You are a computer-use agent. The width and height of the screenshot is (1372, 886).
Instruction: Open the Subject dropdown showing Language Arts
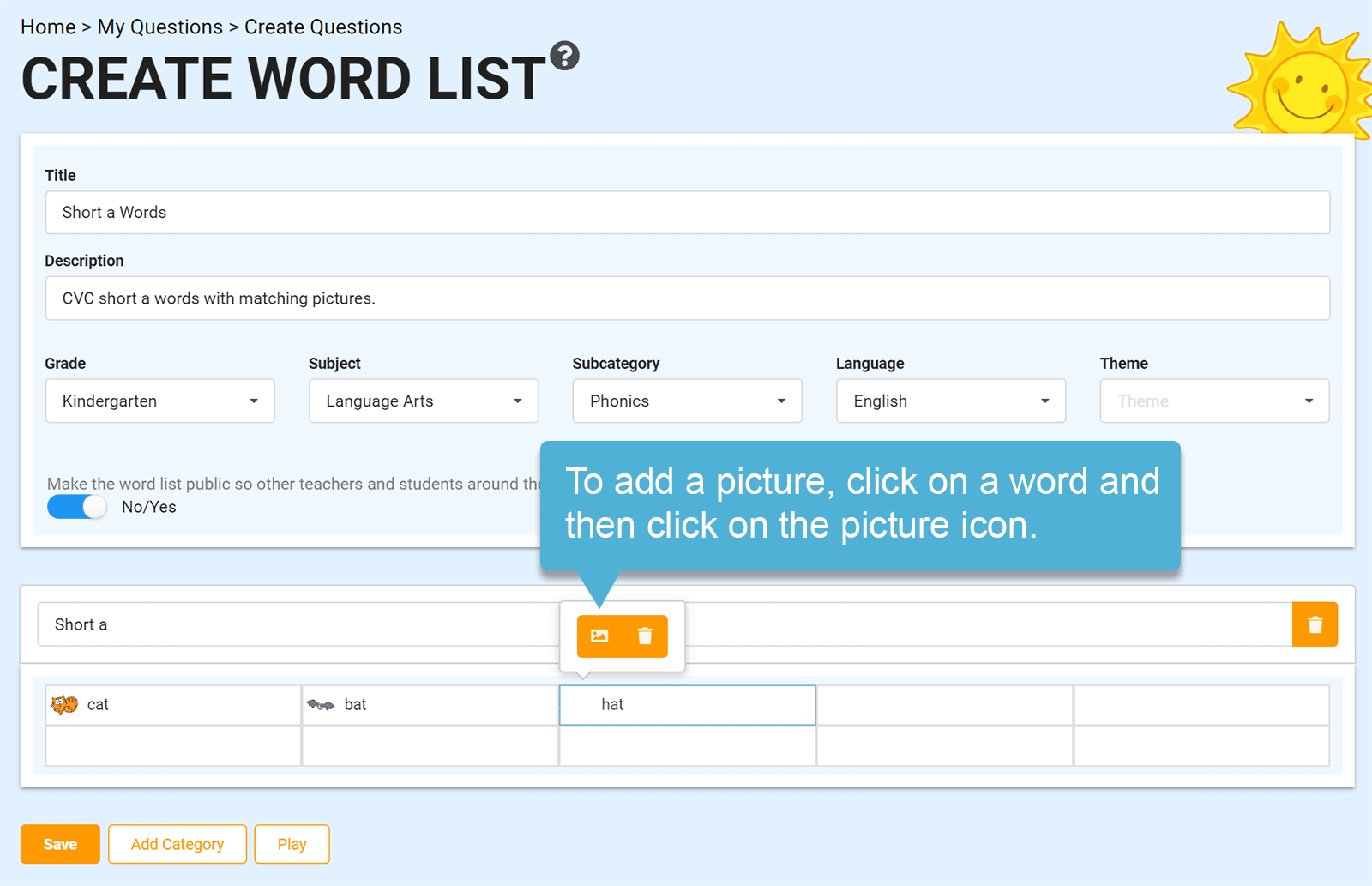[x=423, y=401]
